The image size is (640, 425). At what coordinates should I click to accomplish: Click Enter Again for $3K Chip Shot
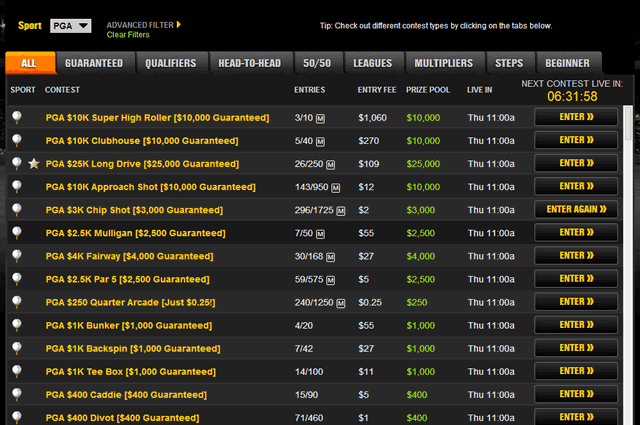point(576,209)
